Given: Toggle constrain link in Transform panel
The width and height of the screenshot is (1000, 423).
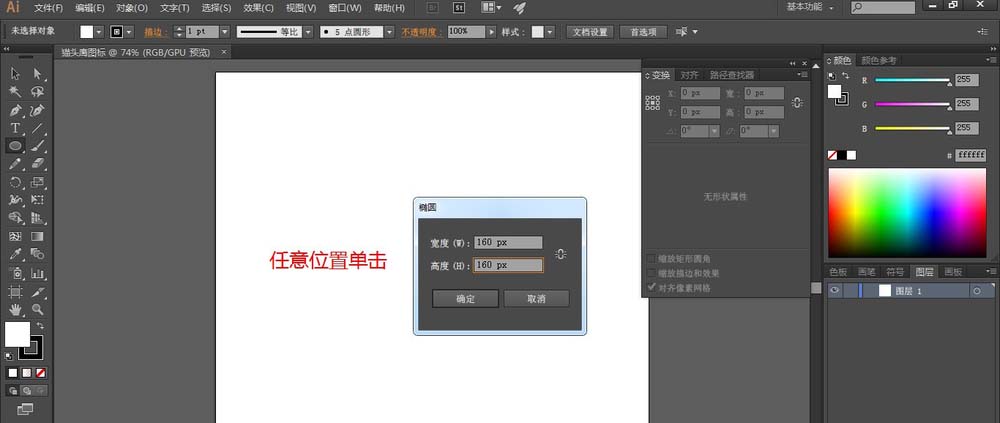Looking at the screenshot, I should click(797, 103).
